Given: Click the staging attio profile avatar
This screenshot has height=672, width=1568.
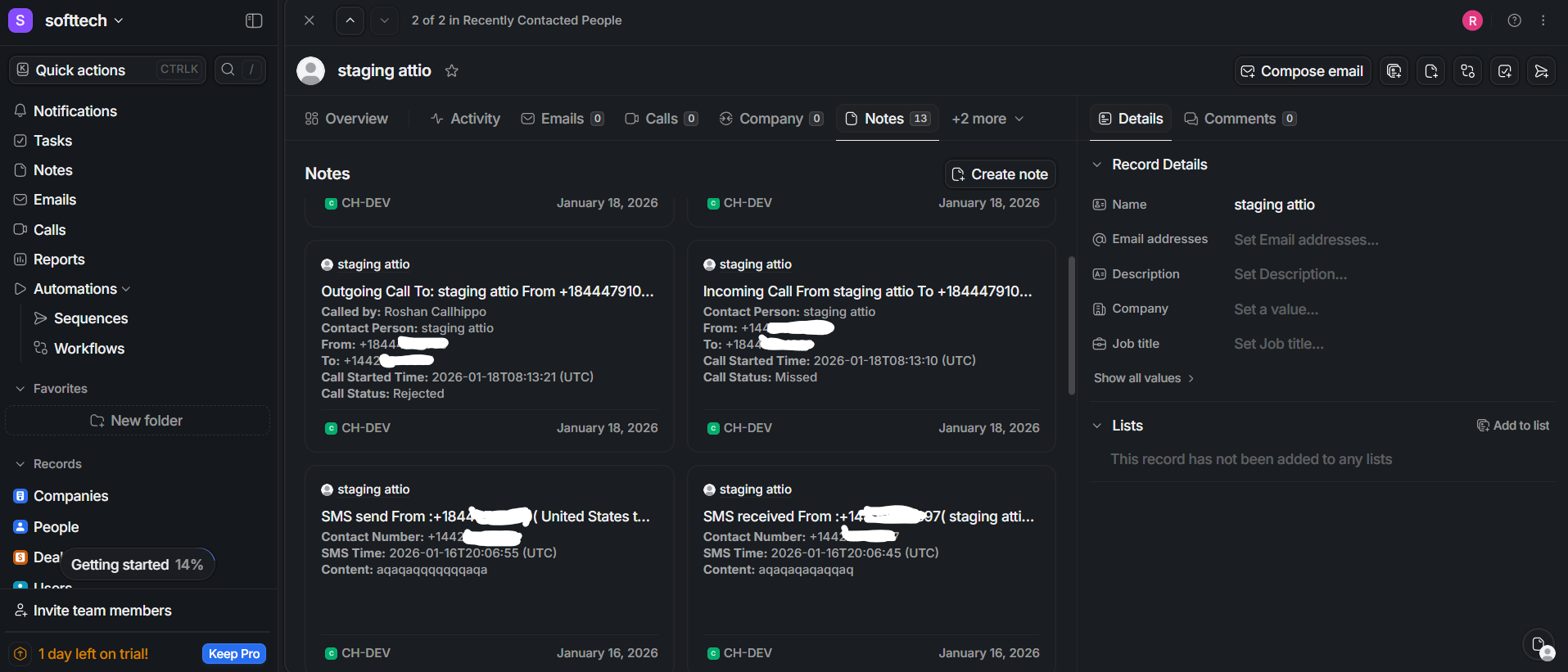Looking at the screenshot, I should (x=310, y=71).
